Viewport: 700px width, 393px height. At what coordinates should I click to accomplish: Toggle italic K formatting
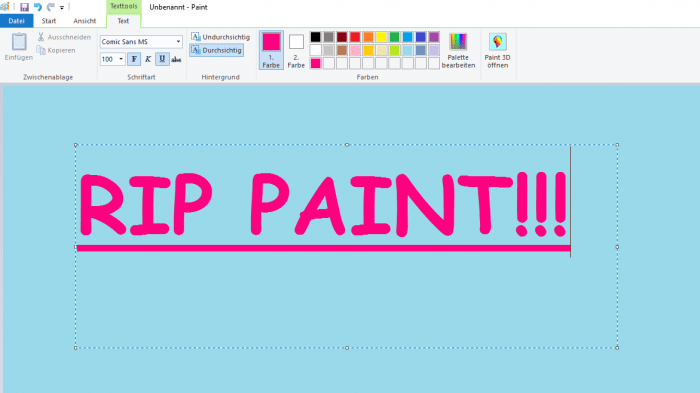(148, 59)
